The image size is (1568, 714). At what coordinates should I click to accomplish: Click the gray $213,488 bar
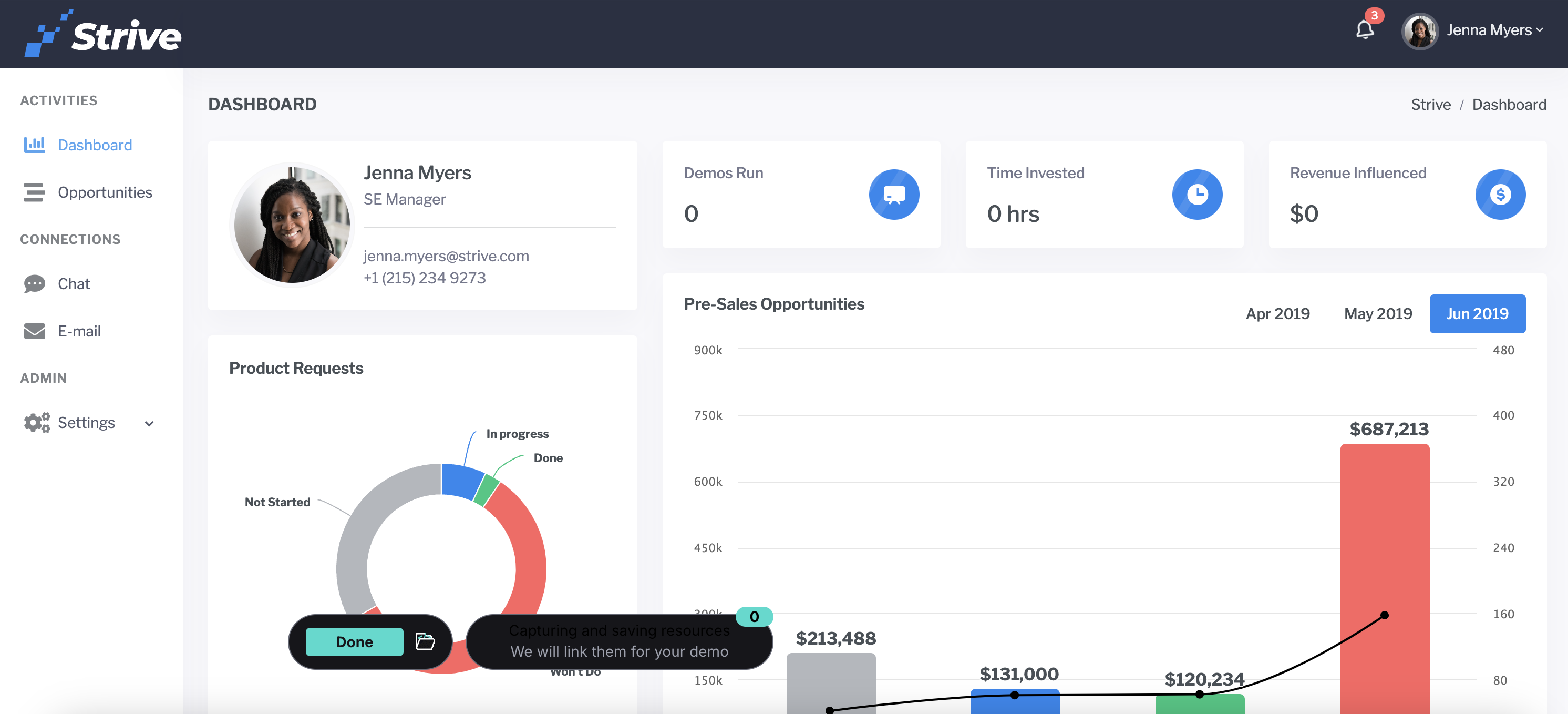[830, 684]
